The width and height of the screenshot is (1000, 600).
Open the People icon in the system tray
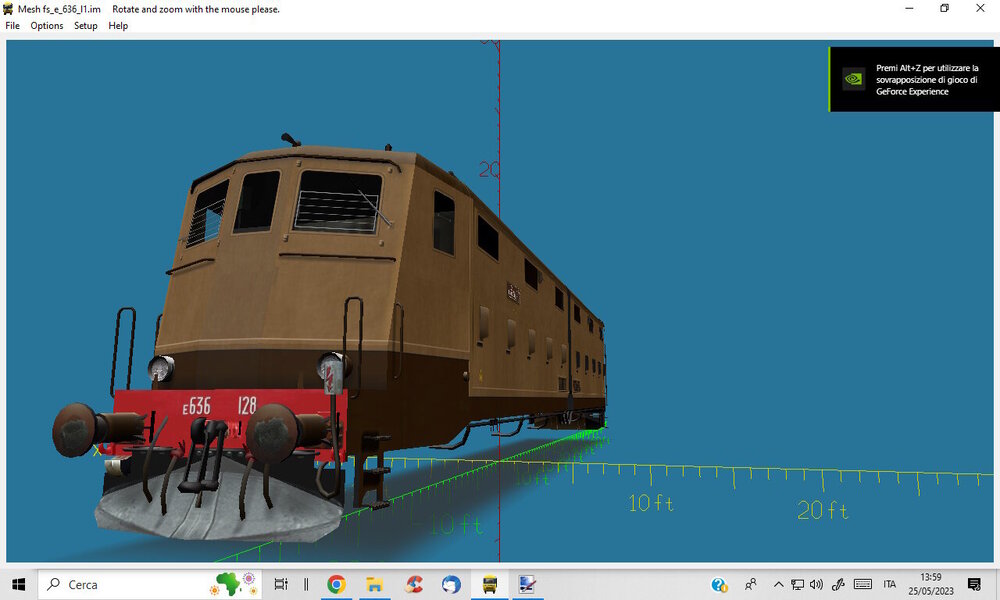click(751, 584)
